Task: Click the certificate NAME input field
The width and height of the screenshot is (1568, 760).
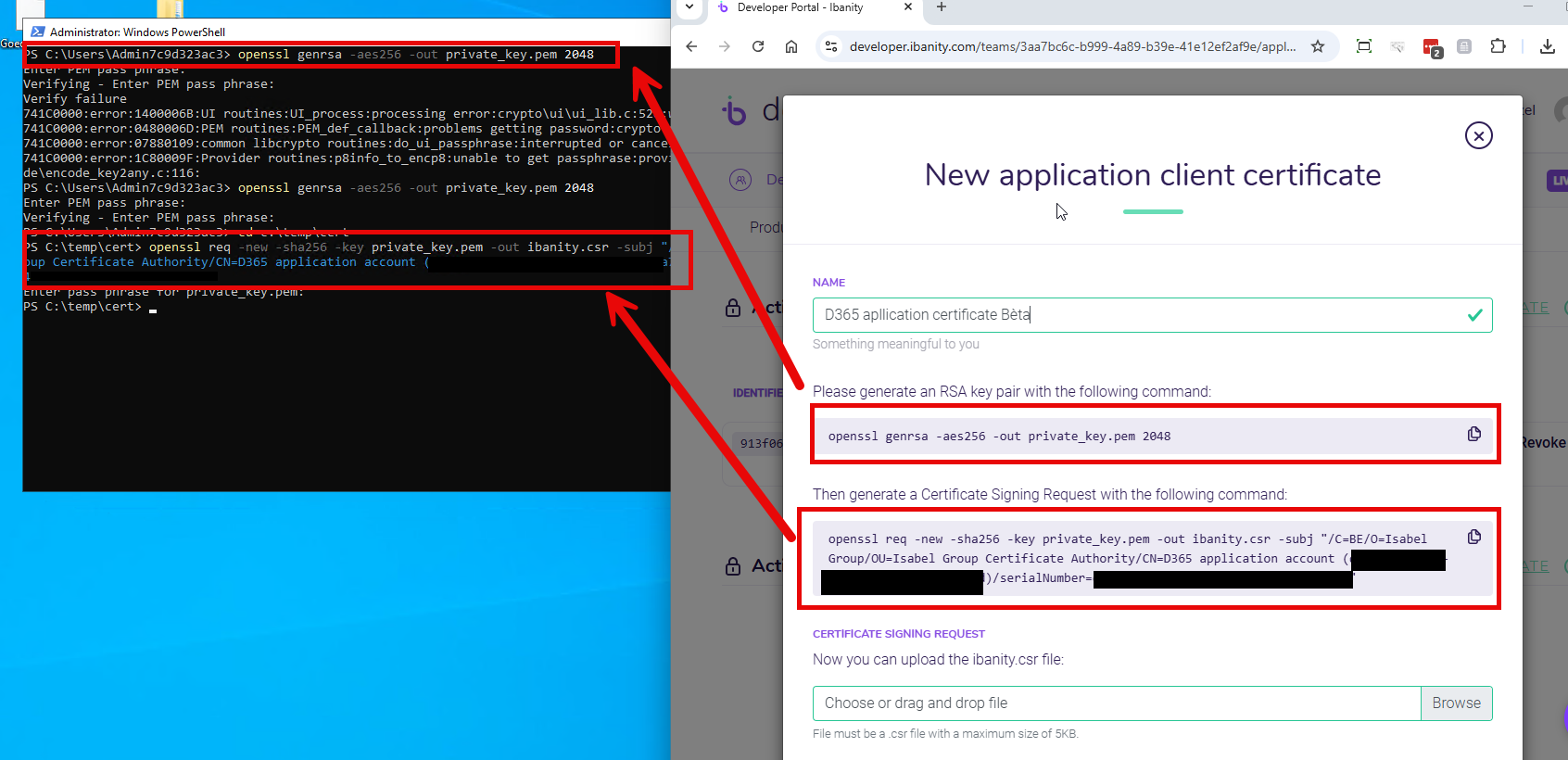Action: click(1152, 315)
